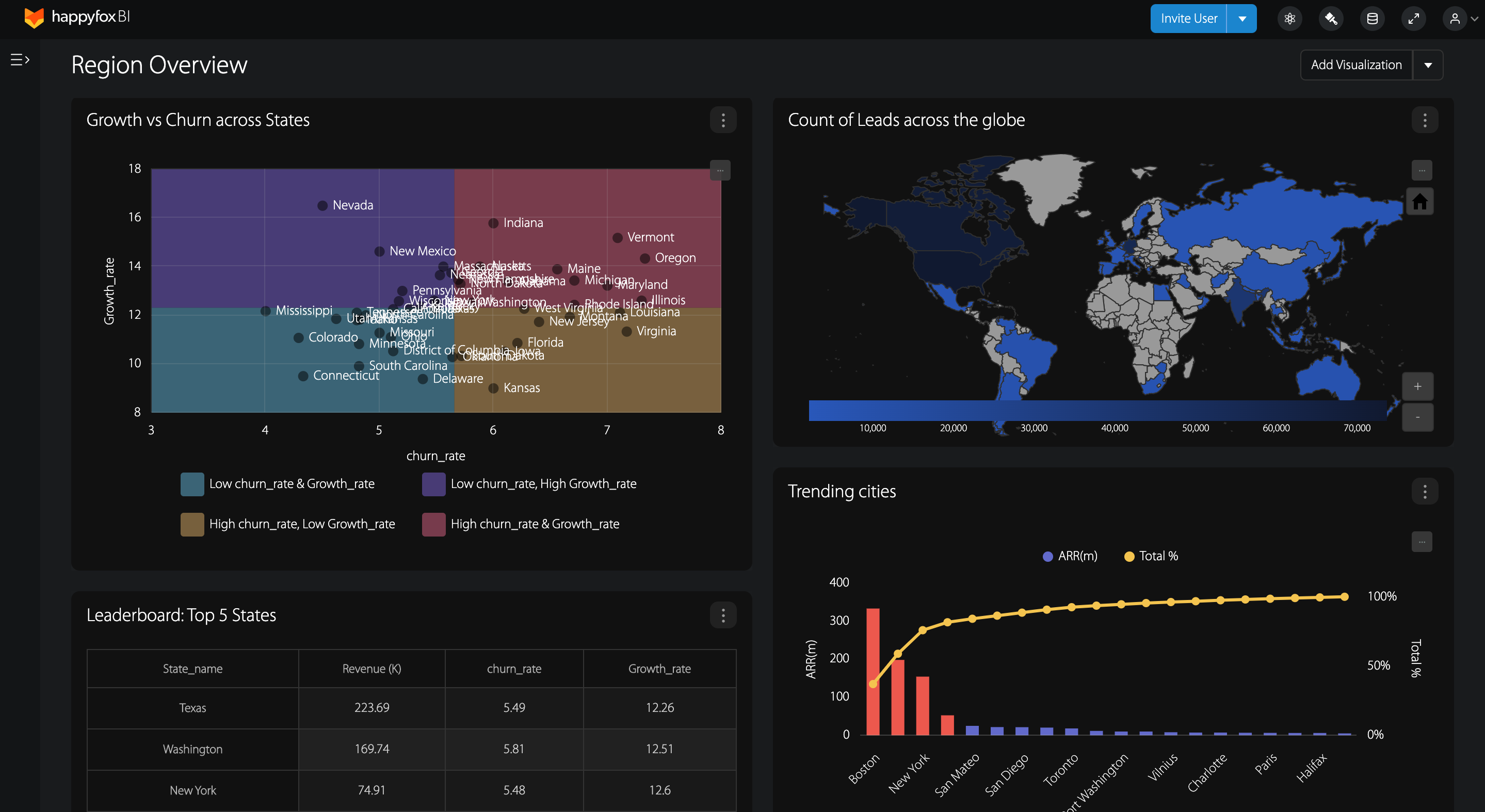Sort by State_name column header
Viewport: 1485px width, 812px height.
(x=192, y=669)
